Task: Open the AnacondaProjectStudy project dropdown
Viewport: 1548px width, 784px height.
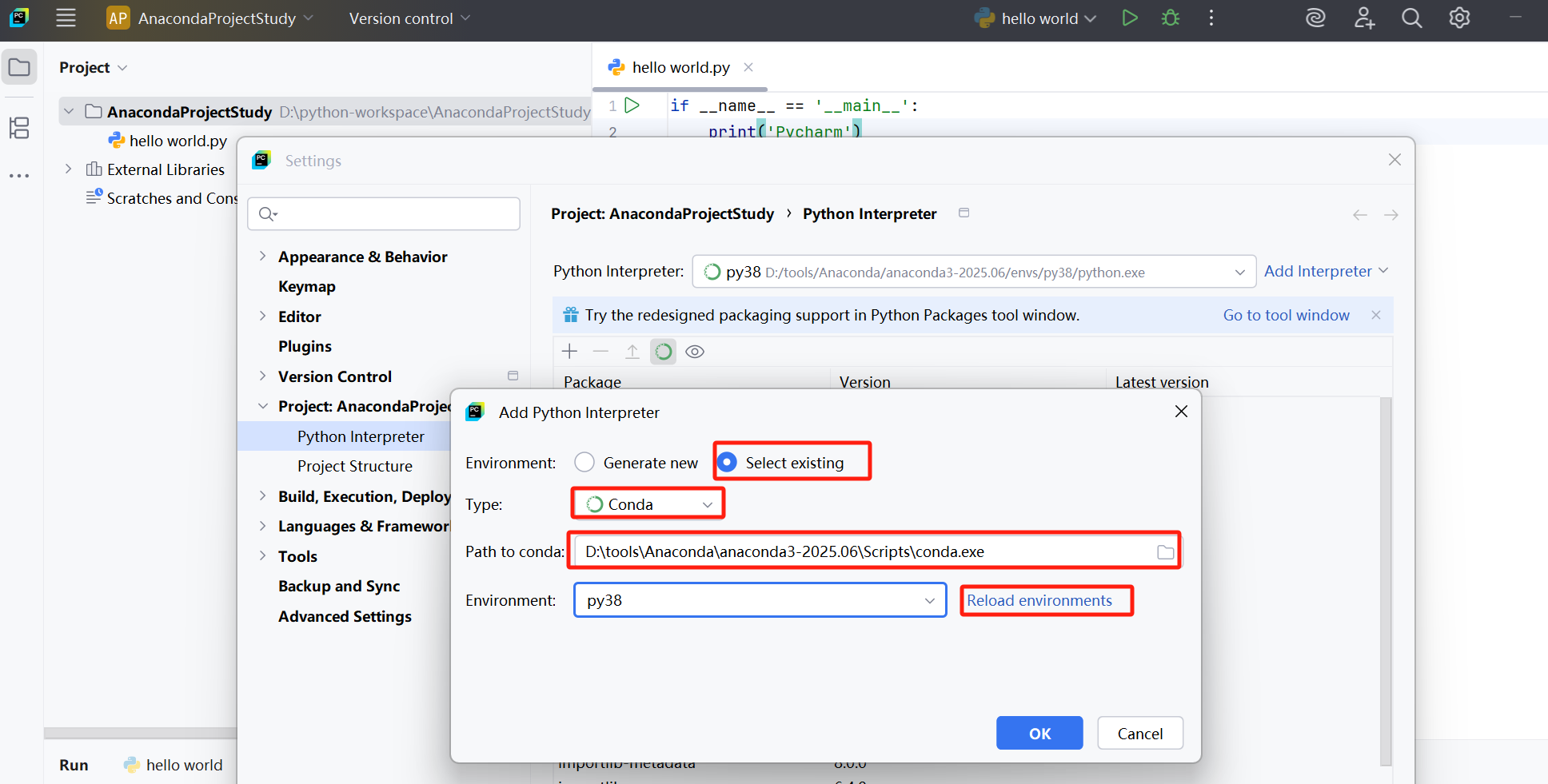Action: [225, 18]
